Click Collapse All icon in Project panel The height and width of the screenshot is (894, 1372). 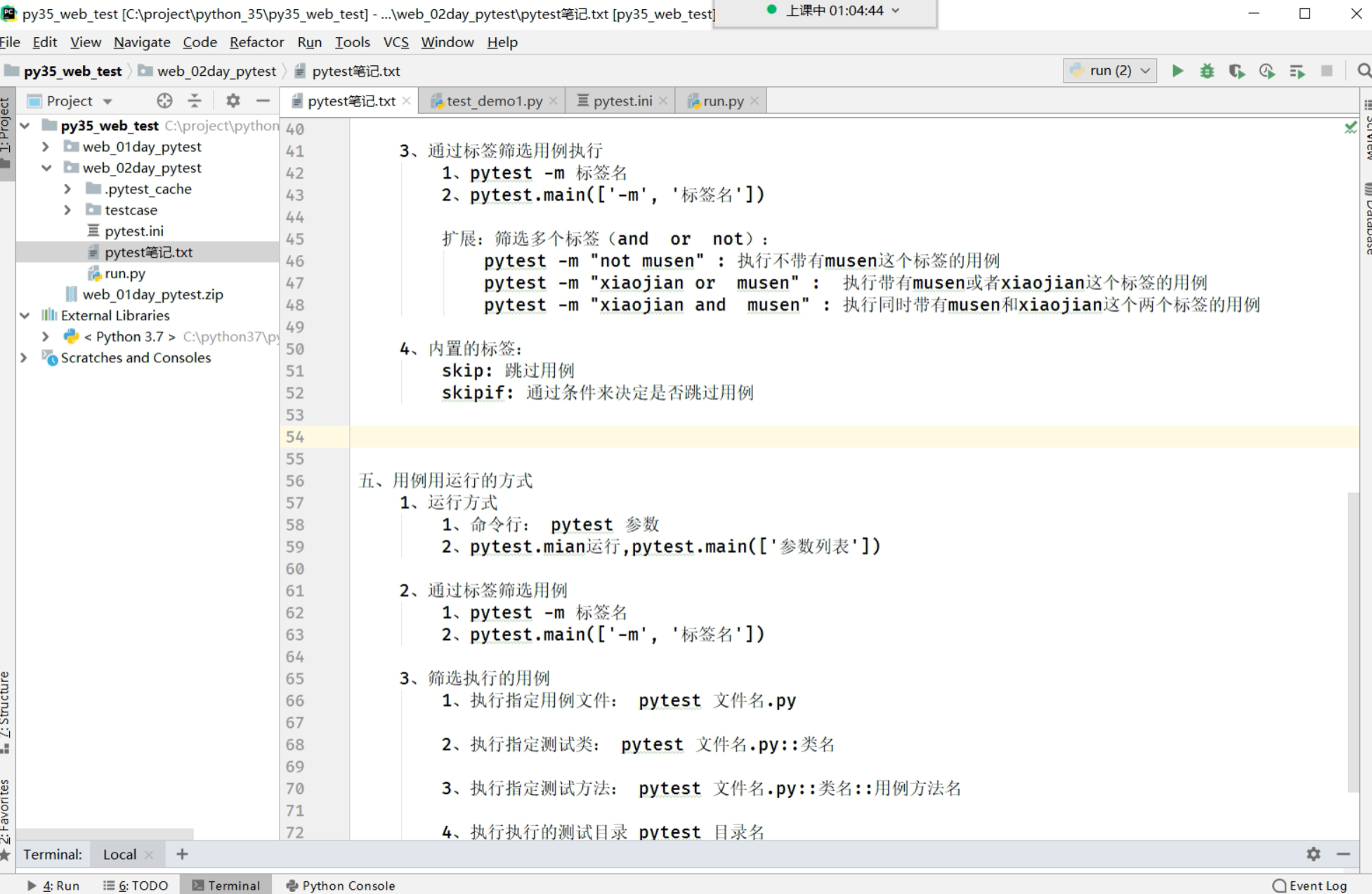pyautogui.click(x=195, y=101)
